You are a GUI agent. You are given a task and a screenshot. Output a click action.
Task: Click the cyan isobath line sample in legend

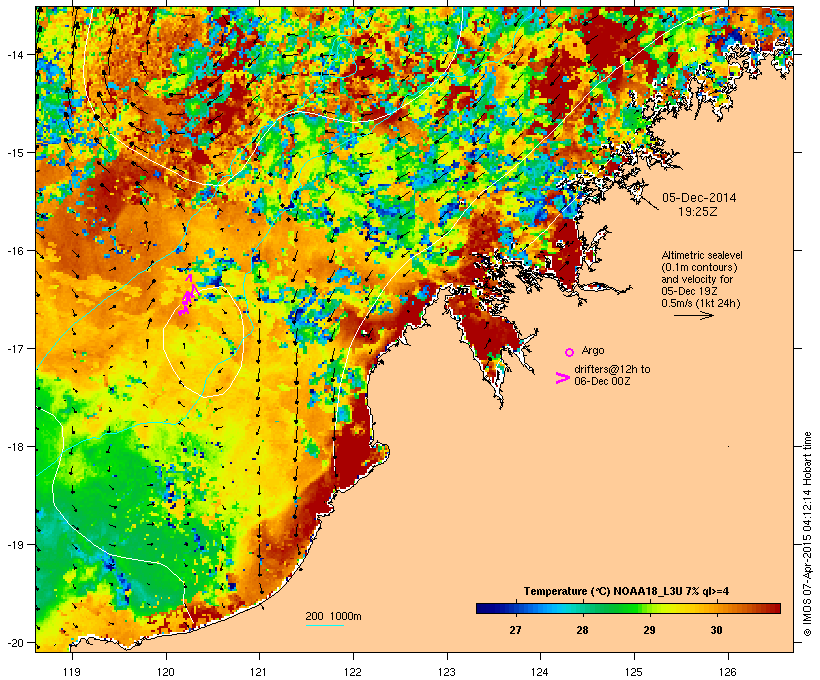click(324, 625)
